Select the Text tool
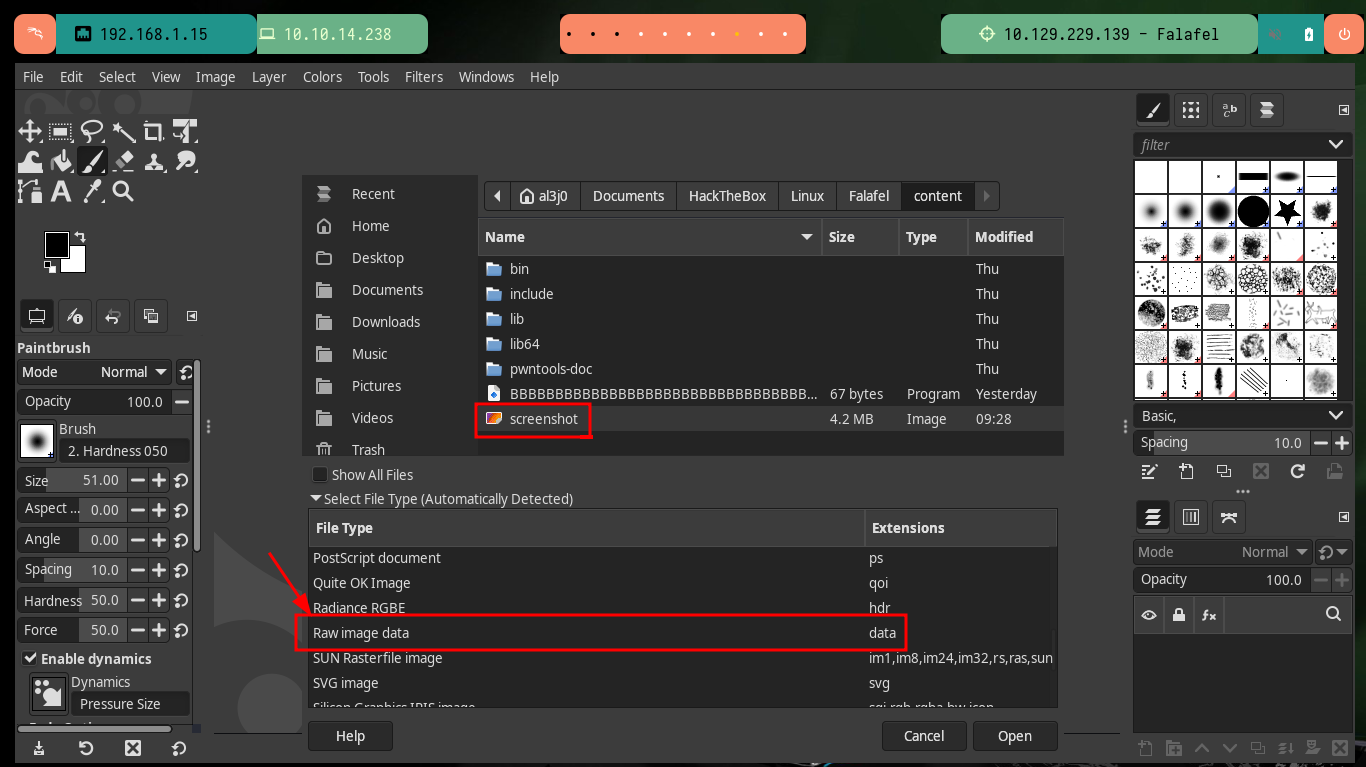 61,191
